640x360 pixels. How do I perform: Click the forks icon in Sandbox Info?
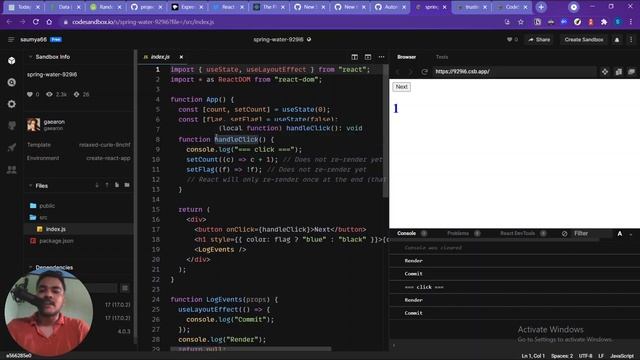coord(76,94)
